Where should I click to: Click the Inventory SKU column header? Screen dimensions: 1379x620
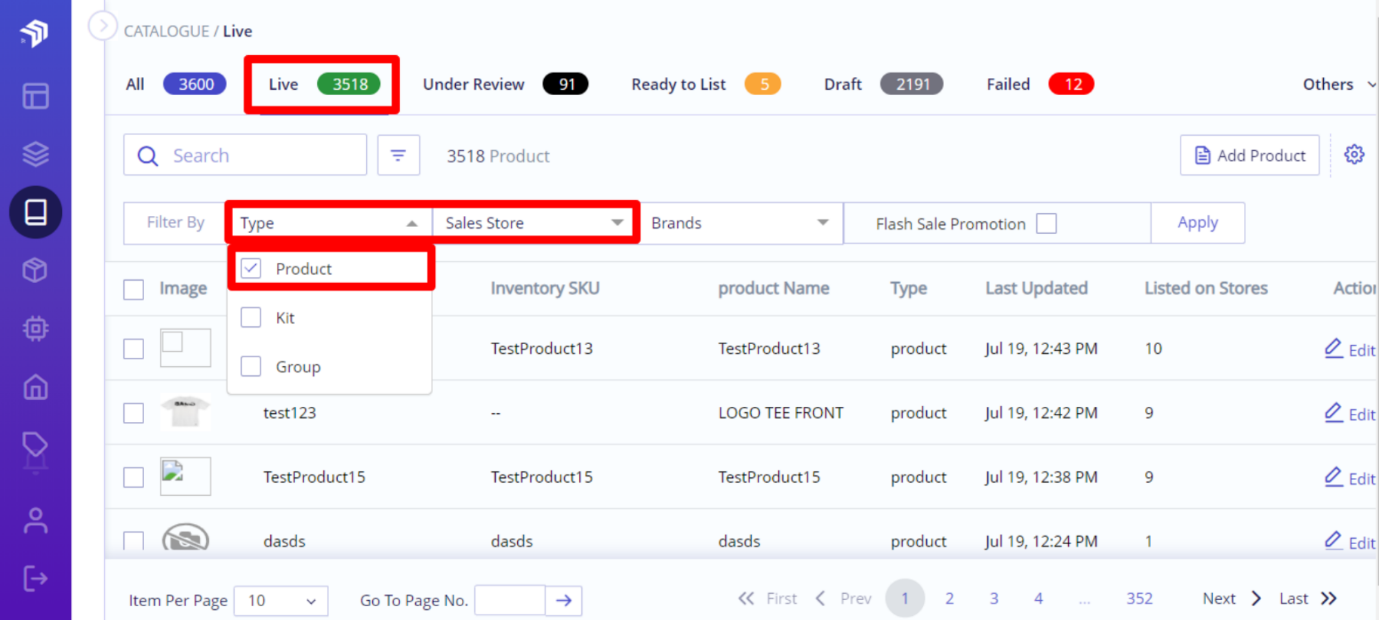545,288
